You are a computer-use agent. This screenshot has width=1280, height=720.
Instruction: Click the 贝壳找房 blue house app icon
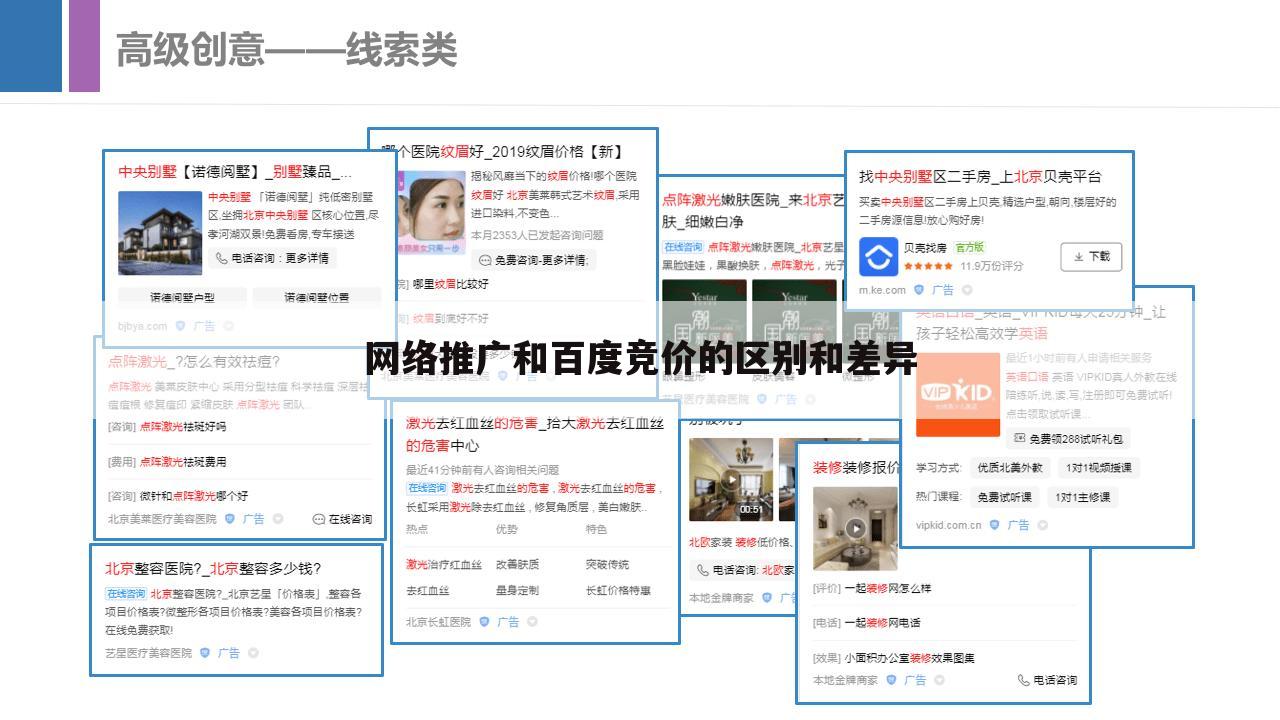(x=879, y=257)
